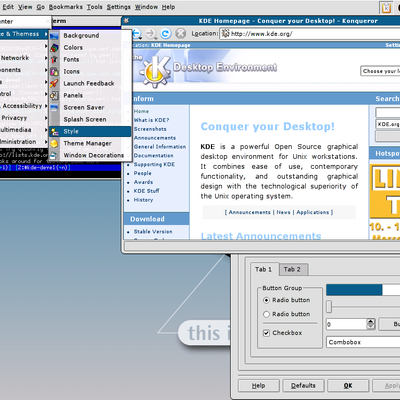Screen dimensions: 400x400
Task: Expand the Accessibility submenu arrow
Action: pyautogui.click(x=46, y=106)
